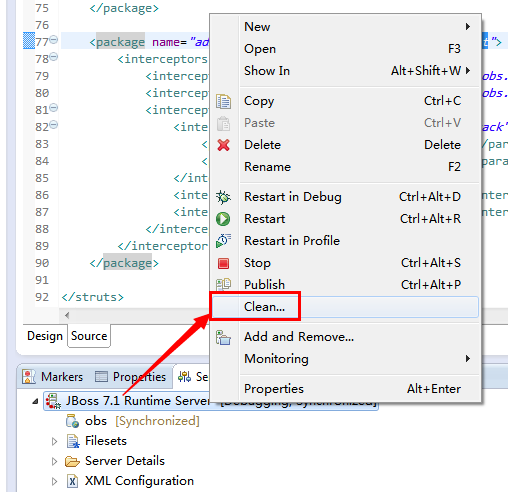The width and height of the screenshot is (508, 492).
Task: Click the green Restart play icon
Action: (223, 219)
